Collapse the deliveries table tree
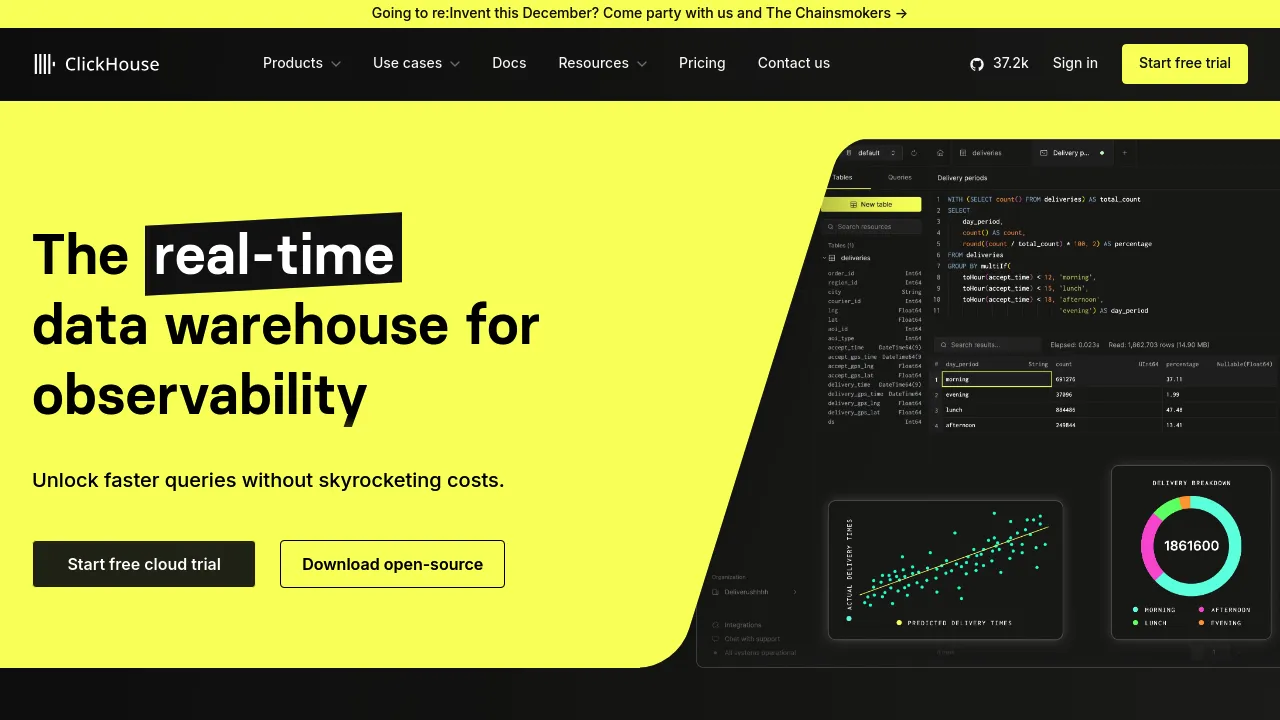The height and width of the screenshot is (720, 1280). pyautogui.click(x=825, y=258)
